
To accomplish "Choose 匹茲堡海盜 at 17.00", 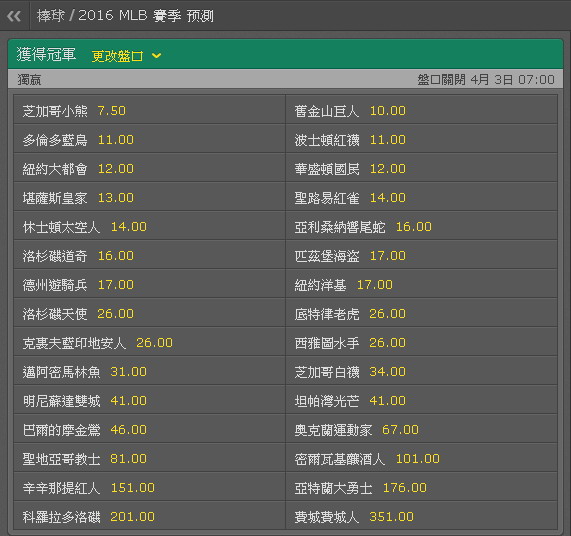I will click(x=421, y=255).
